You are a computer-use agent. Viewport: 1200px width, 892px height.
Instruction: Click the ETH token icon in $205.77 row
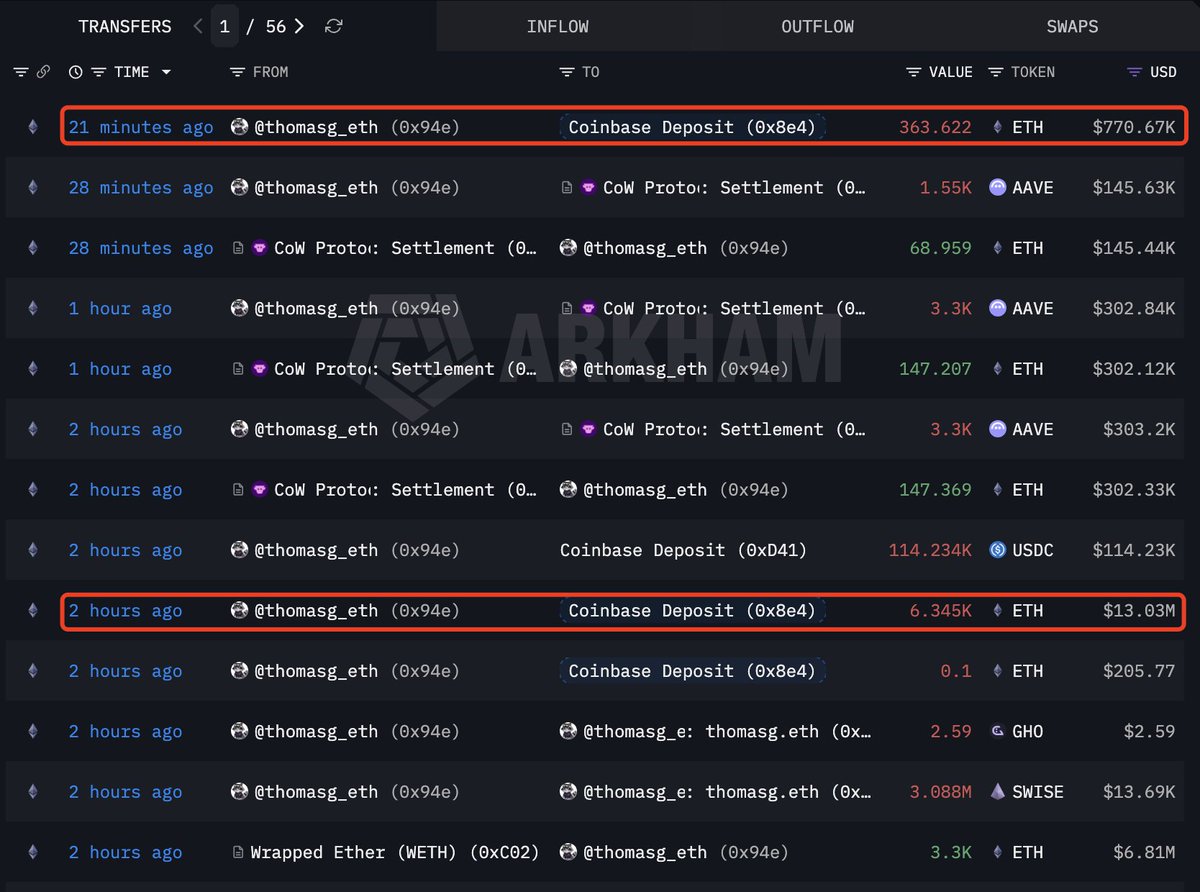pos(997,671)
